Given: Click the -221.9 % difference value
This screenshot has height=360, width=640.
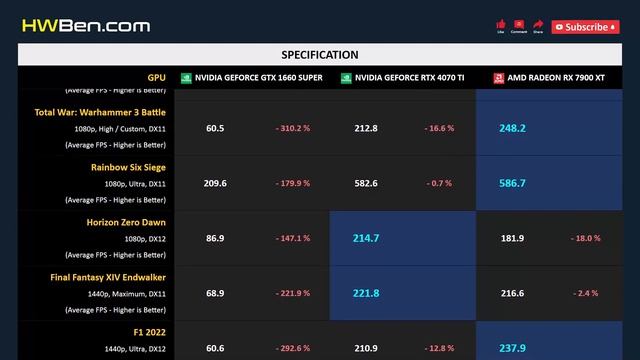Looking at the screenshot, I should pyautogui.click(x=293, y=293).
